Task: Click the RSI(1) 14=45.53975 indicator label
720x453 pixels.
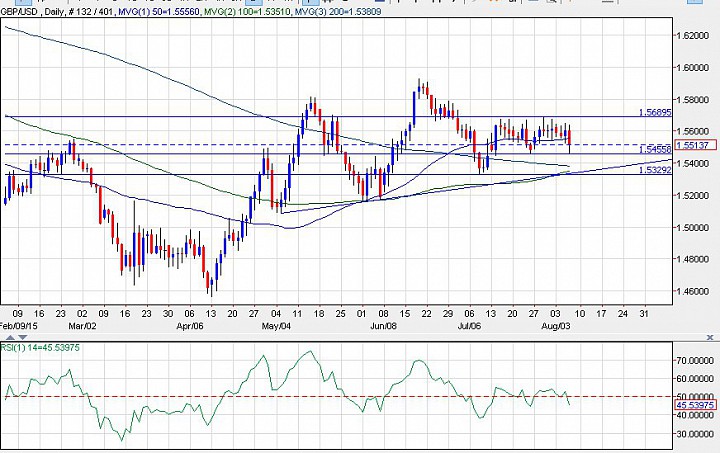Action: [40, 348]
